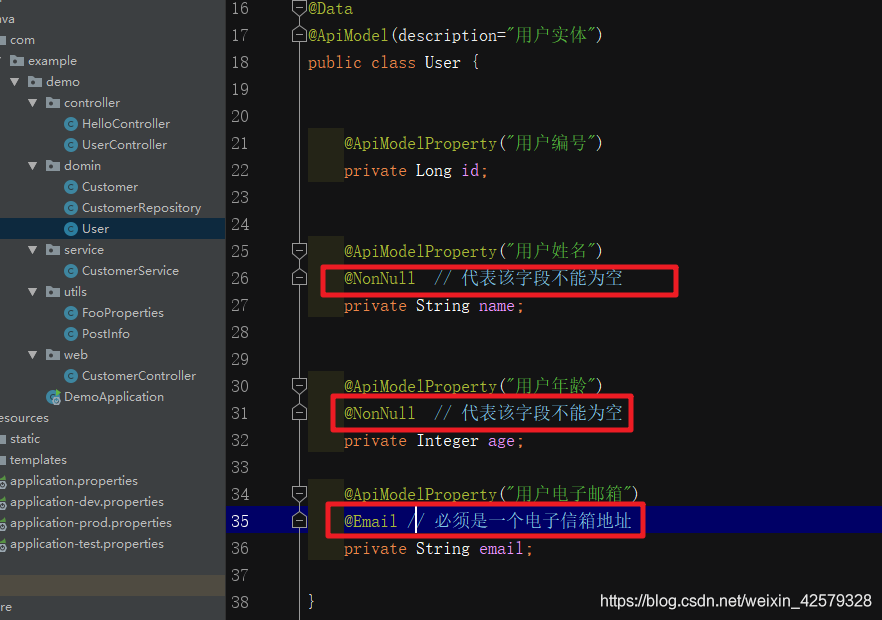Click the 'User' class name on line 18

coord(442,62)
